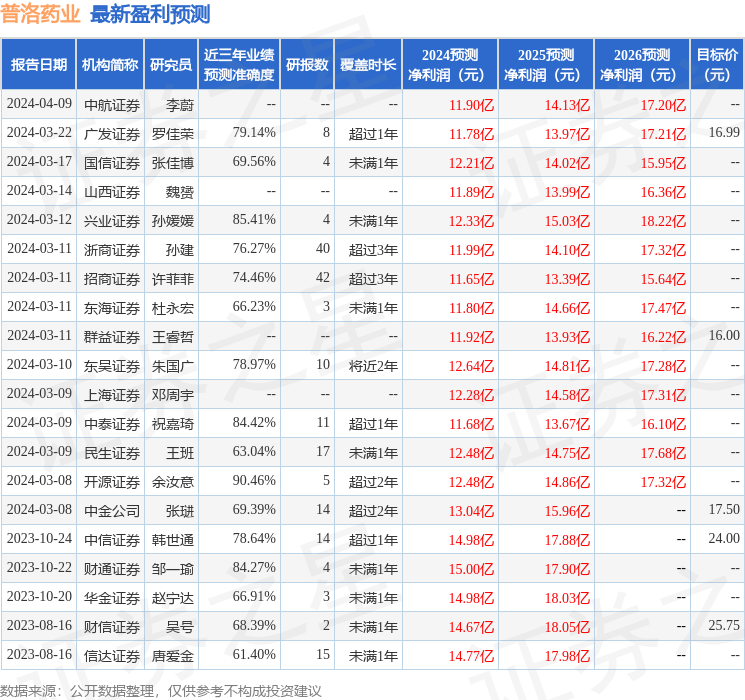Click the 普洛药业 title text
The image size is (745, 700).
(x=40, y=14)
